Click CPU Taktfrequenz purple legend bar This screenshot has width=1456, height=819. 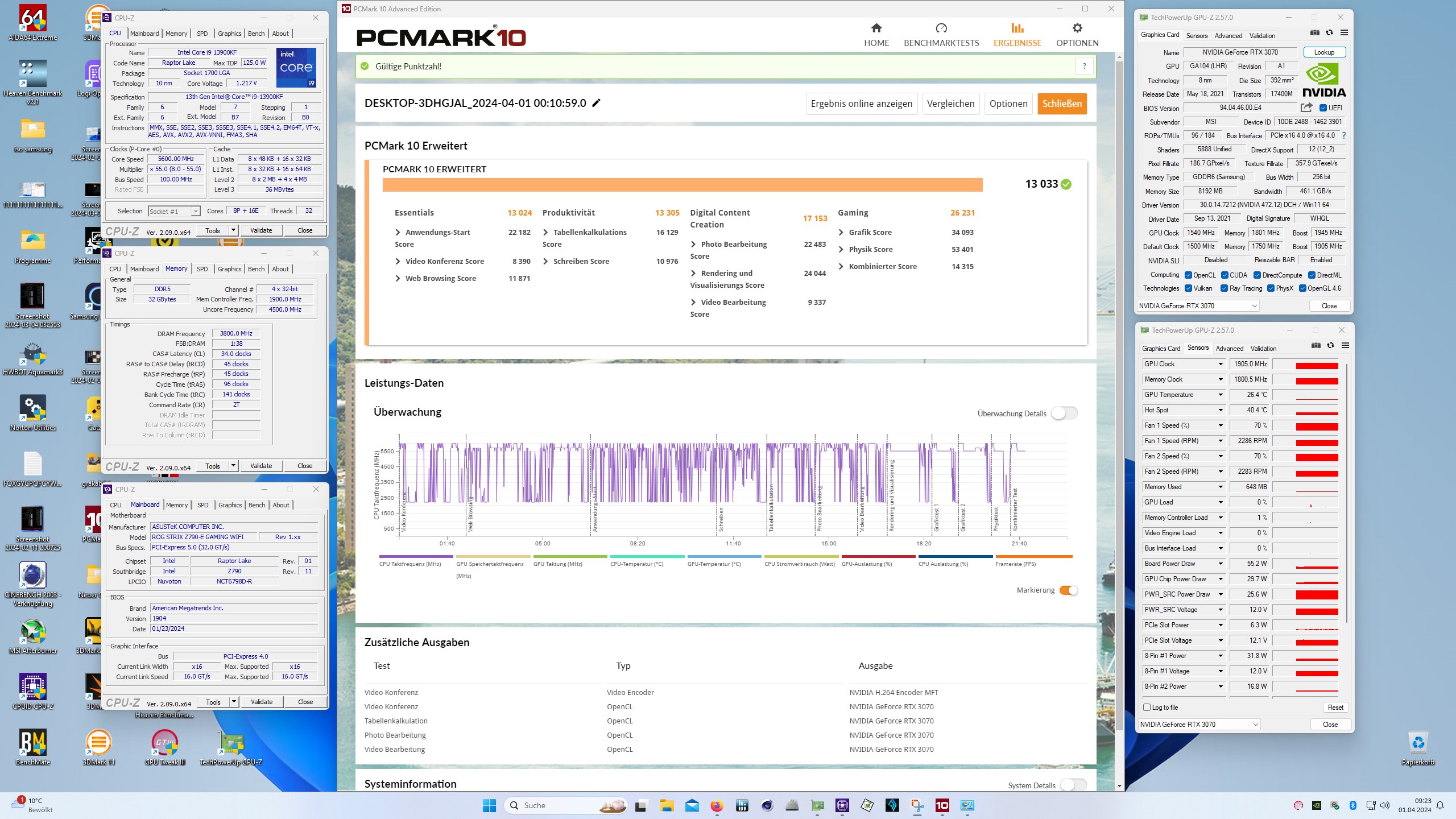click(416, 556)
